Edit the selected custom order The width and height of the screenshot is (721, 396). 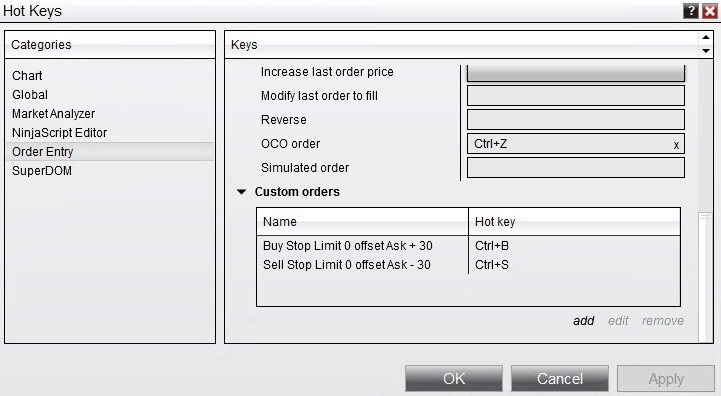point(618,321)
